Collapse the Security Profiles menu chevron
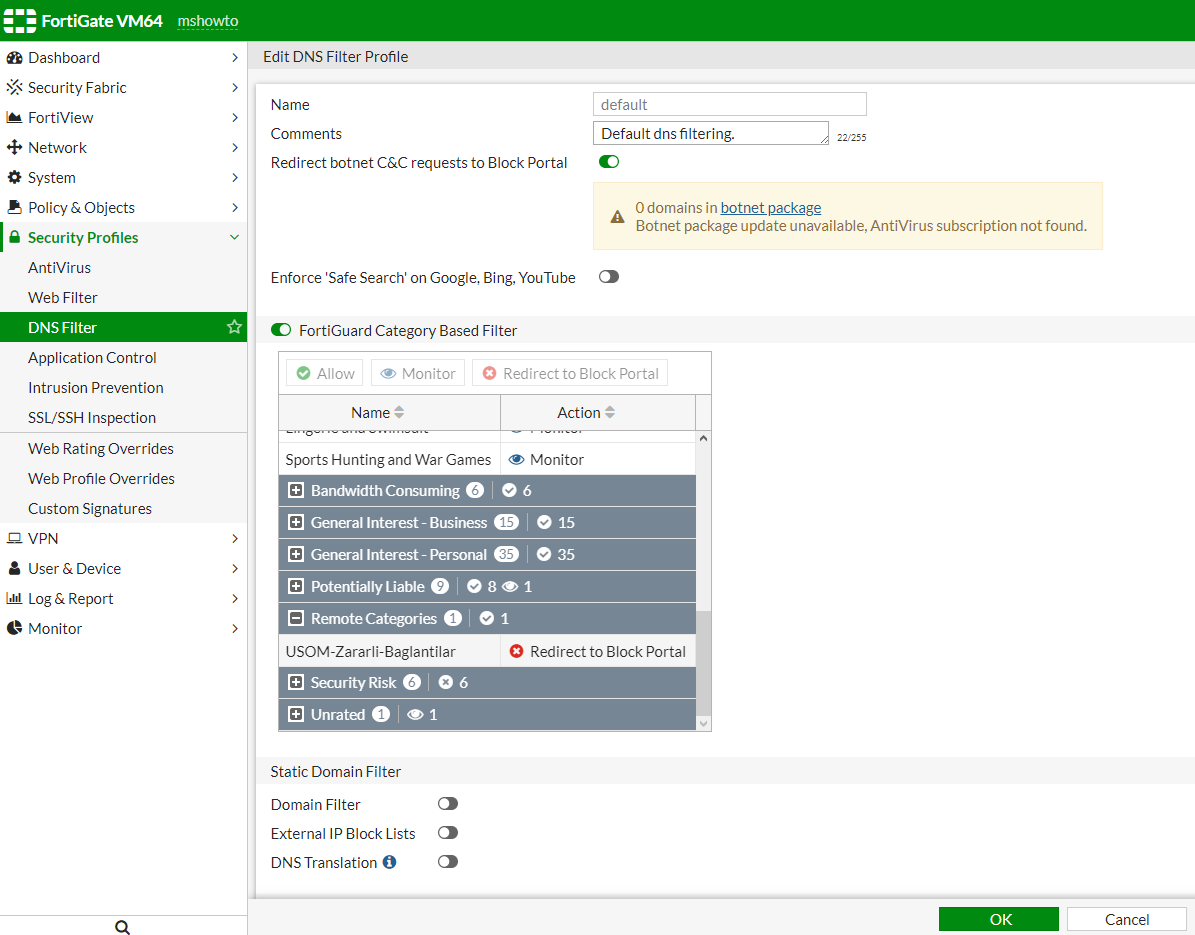Viewport: 1195px width, 935px height. click(234, 238)
